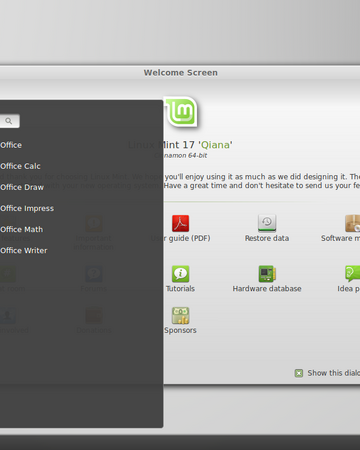Toggle the Show this dialog checkbox
Image resolution: width=360 pixels, height=450 pixels.
click(x=299, y=373)
